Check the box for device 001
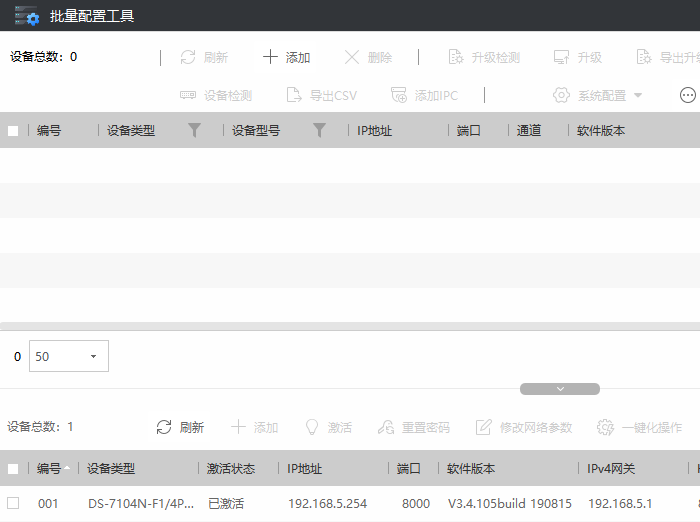Screen dimensions: 700x522 click(13, 503)
